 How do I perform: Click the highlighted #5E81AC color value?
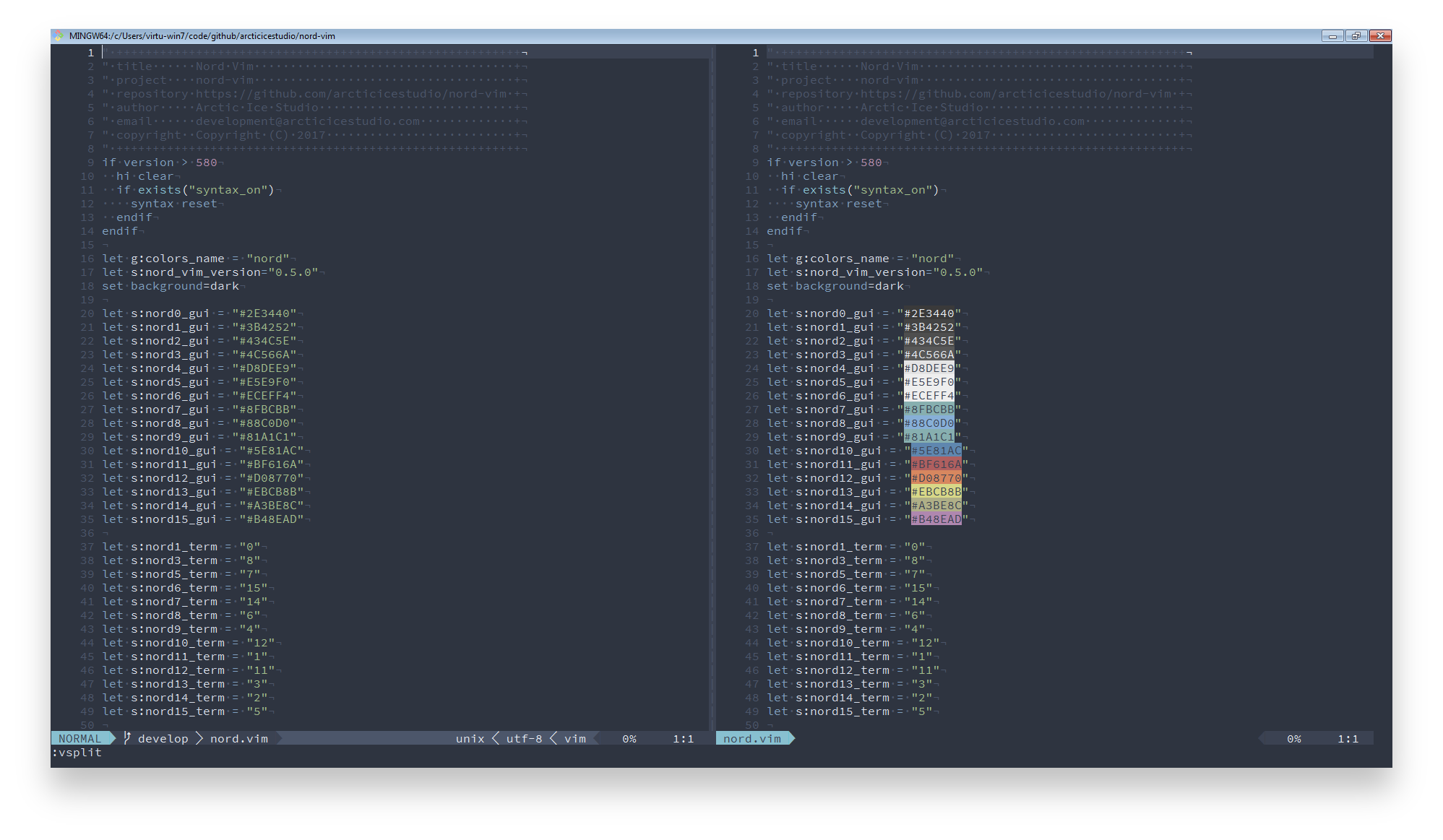click(x=936, y=451)
